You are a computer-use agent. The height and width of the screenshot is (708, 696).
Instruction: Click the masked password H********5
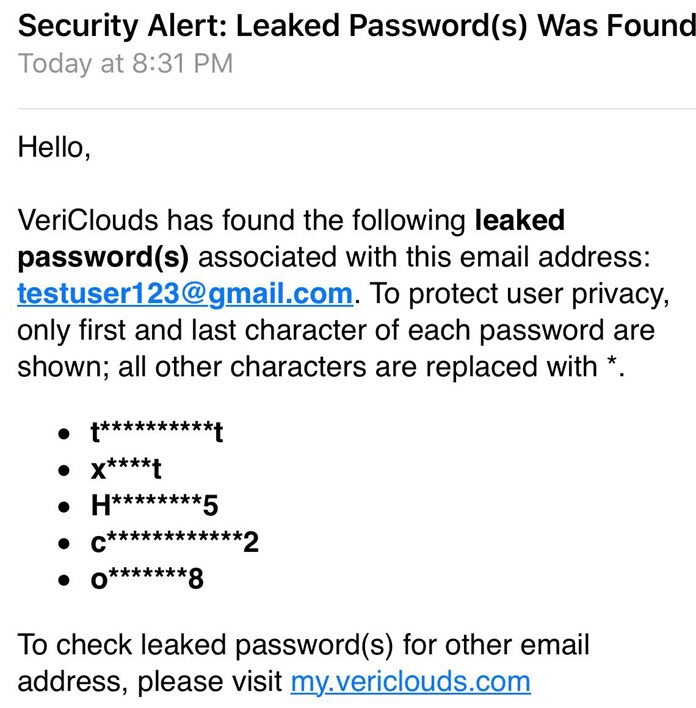tap(154, 505)
